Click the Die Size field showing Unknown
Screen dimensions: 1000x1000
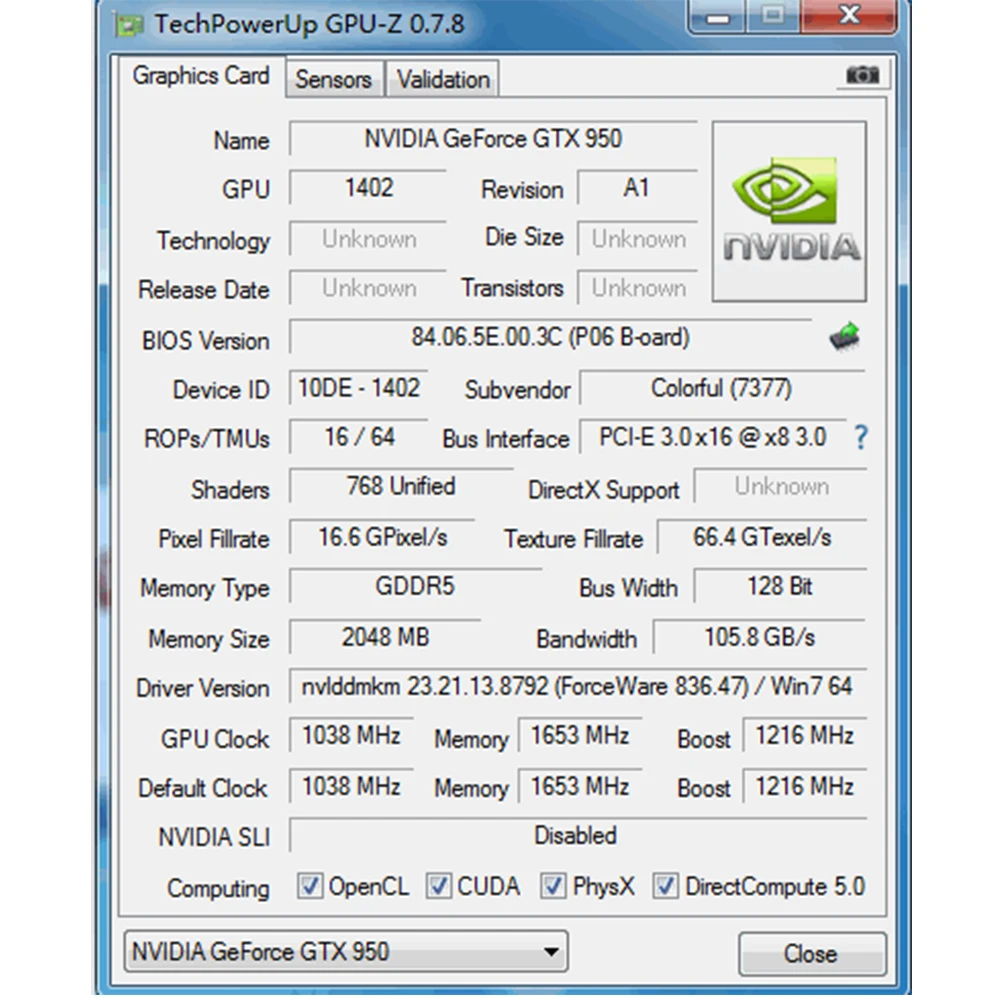(x=637, y=239)
